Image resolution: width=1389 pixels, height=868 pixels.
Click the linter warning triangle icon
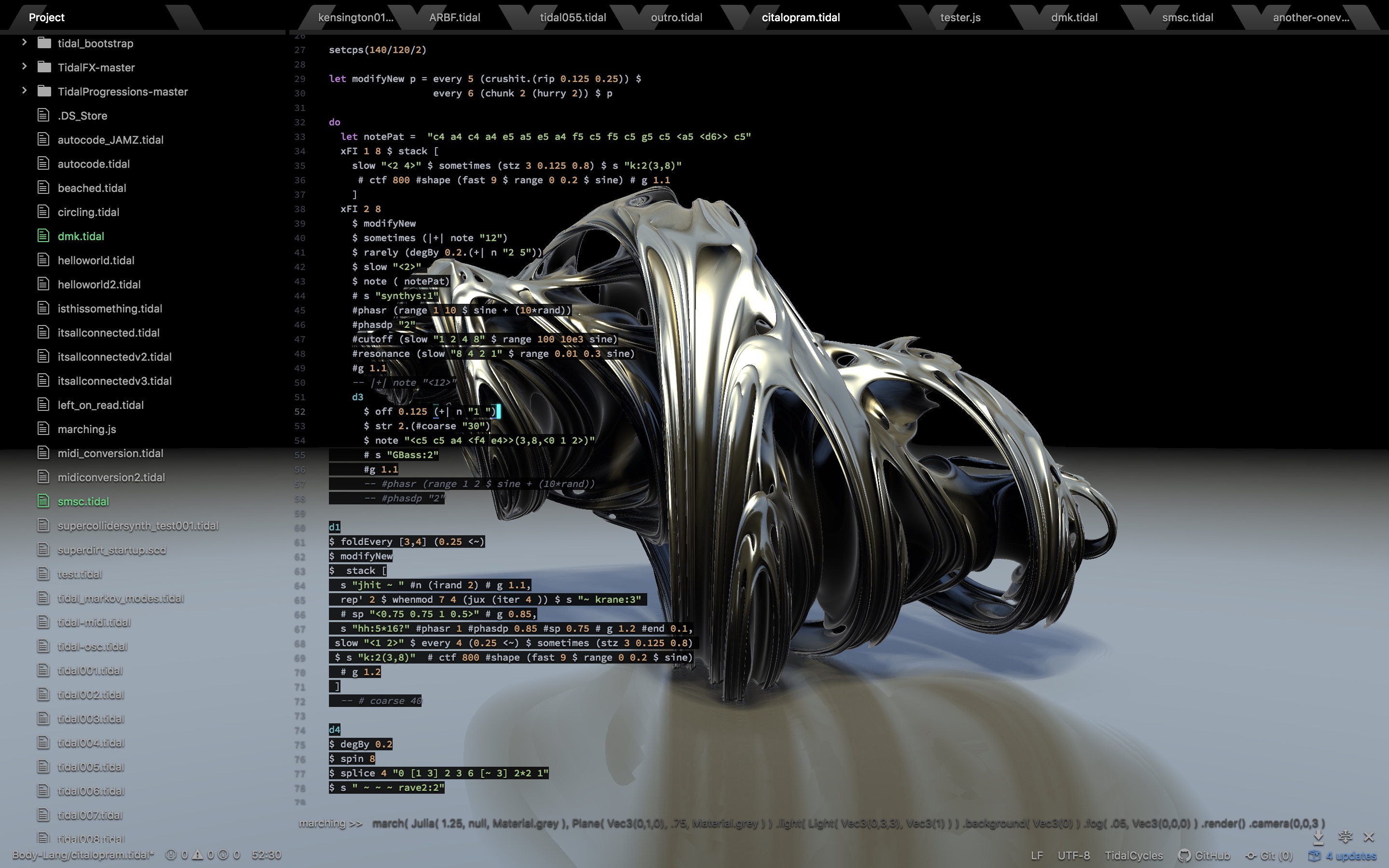[x=197, y=855]
